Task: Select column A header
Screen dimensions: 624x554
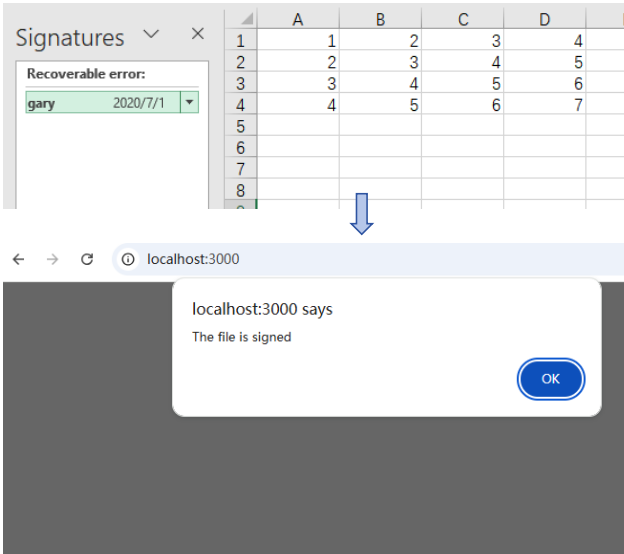Action: pyautogui.click(x=298, y=19)
